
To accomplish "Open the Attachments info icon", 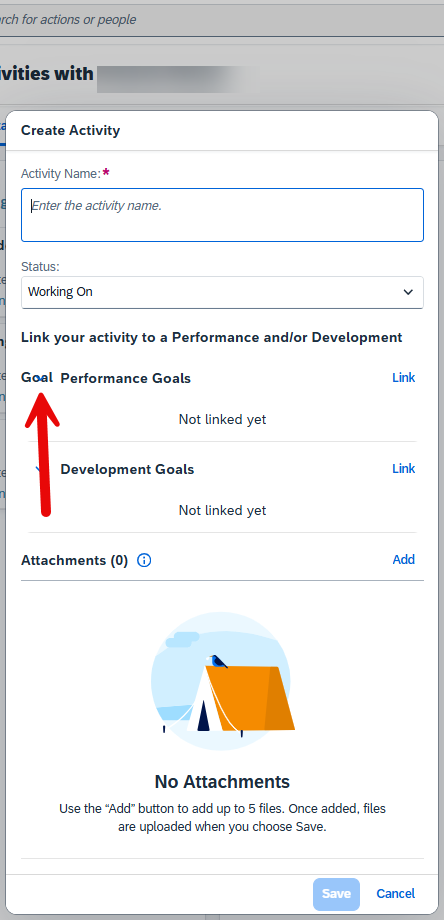I will [144, 560].
